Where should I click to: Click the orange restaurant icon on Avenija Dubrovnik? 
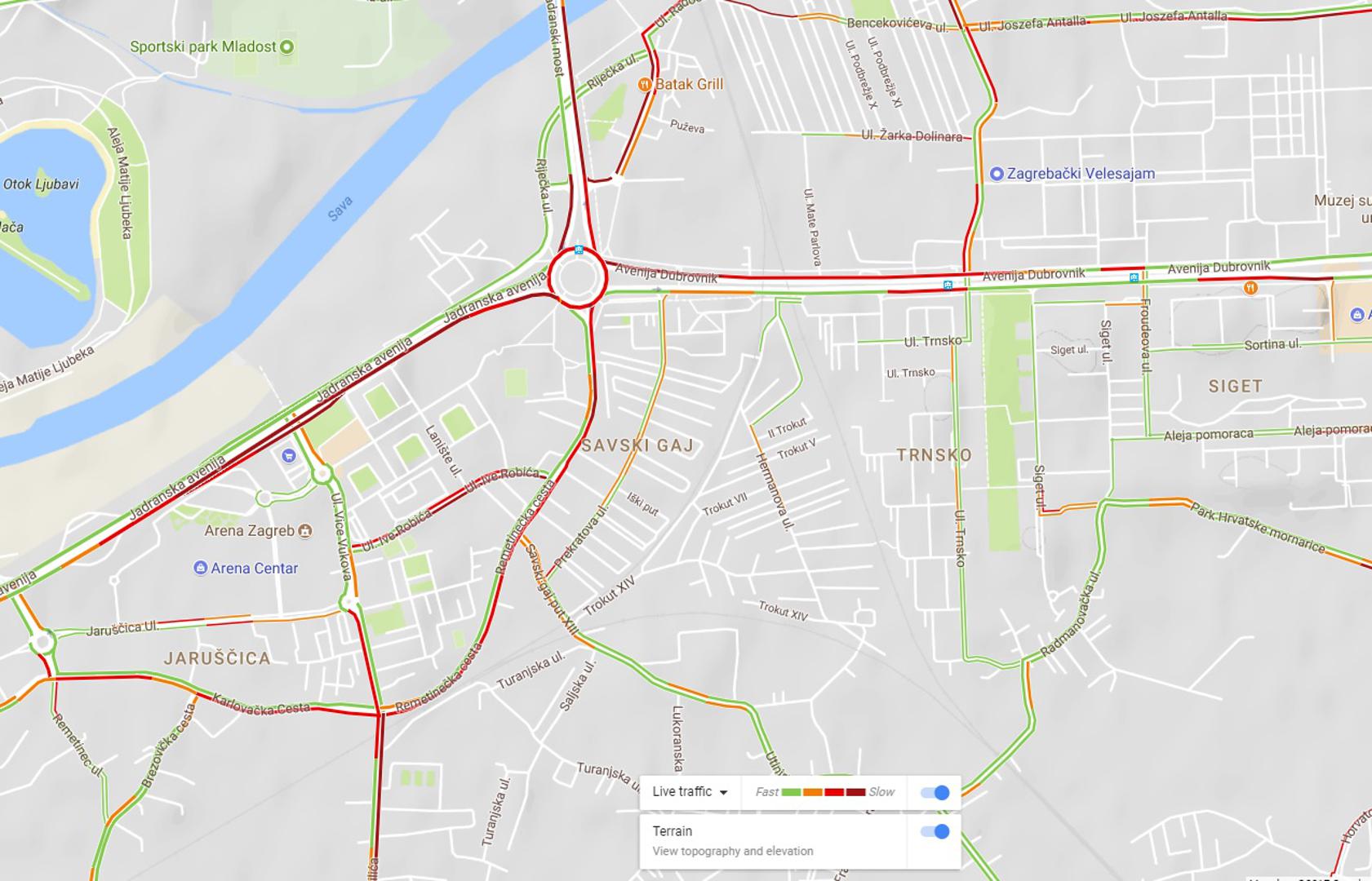click(1250, 287)
